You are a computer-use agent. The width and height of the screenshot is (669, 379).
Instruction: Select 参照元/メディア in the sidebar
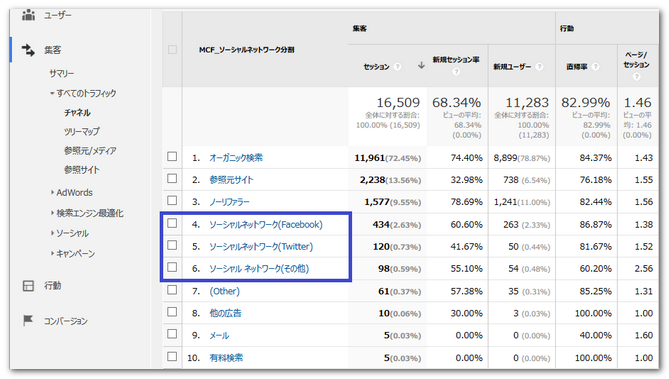point(90,151)
